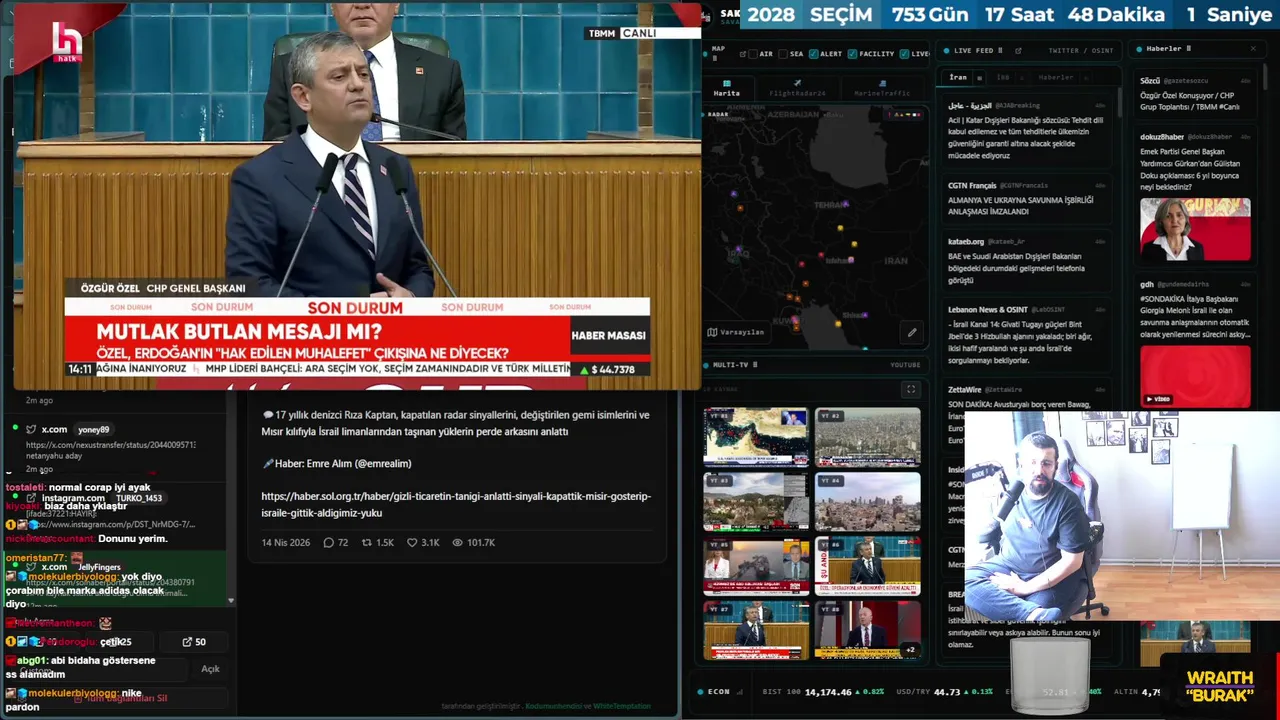Open the haber.sol.org.tr article link
Viewport: 1280px width, 720px height.
(456, 504)
